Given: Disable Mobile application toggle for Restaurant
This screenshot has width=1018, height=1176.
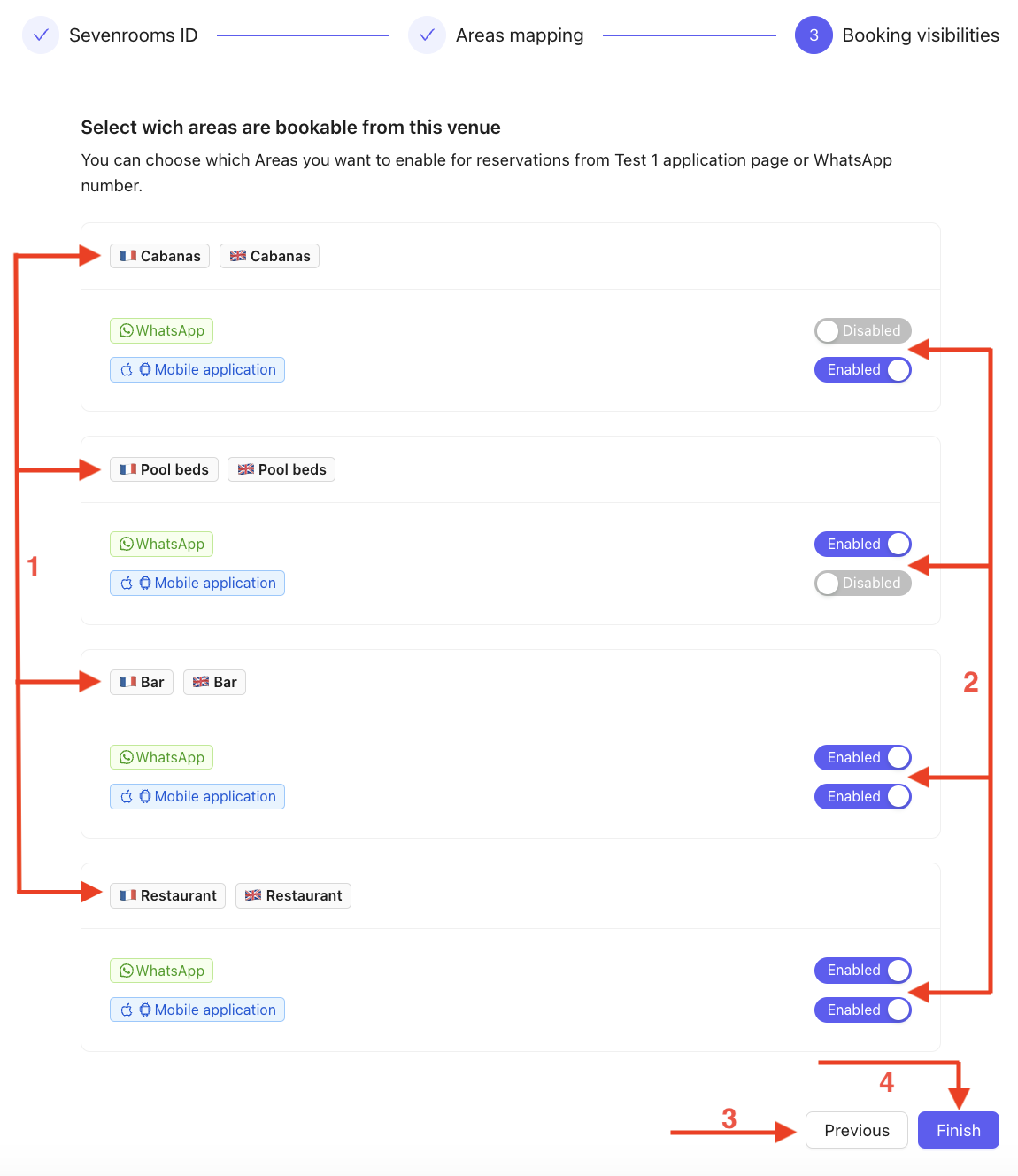Looking at the screenshot, I should pos(862,1010).
